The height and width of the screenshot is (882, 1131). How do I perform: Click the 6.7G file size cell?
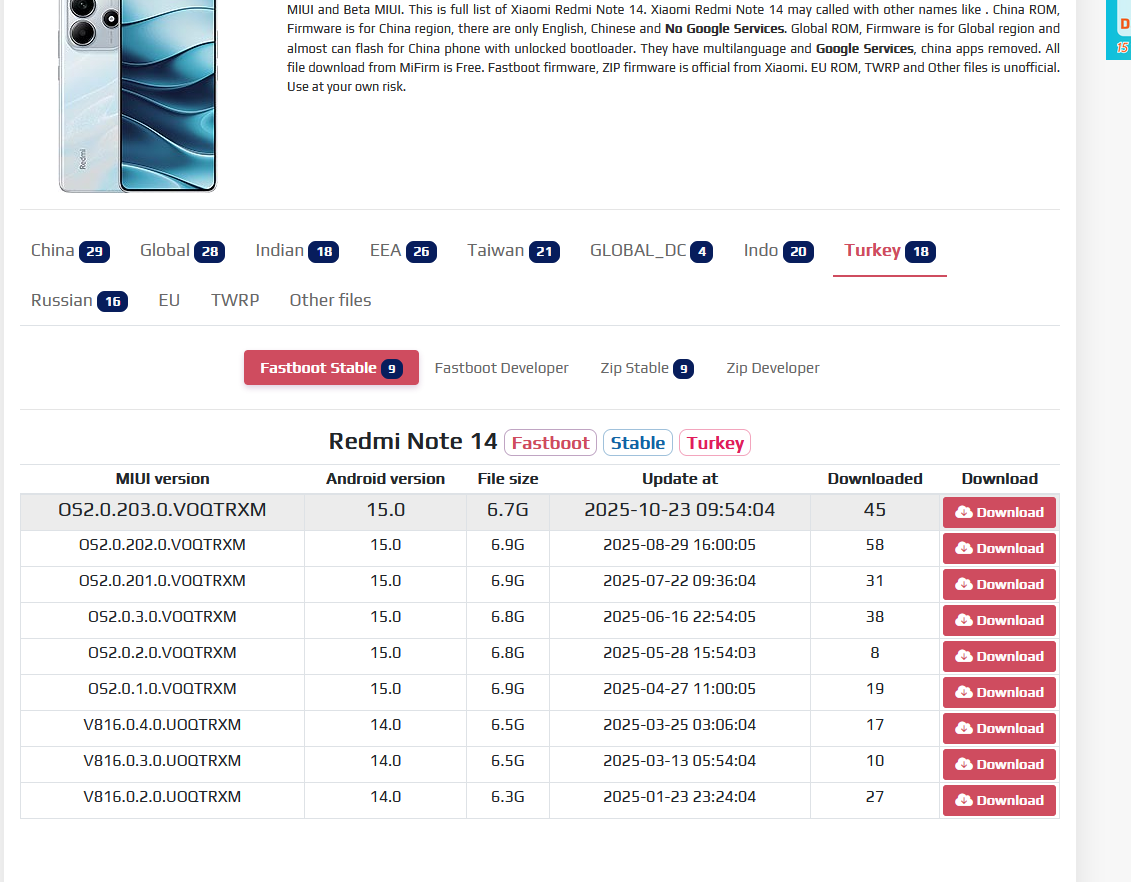pyautogui.click(x=508, y=510)
